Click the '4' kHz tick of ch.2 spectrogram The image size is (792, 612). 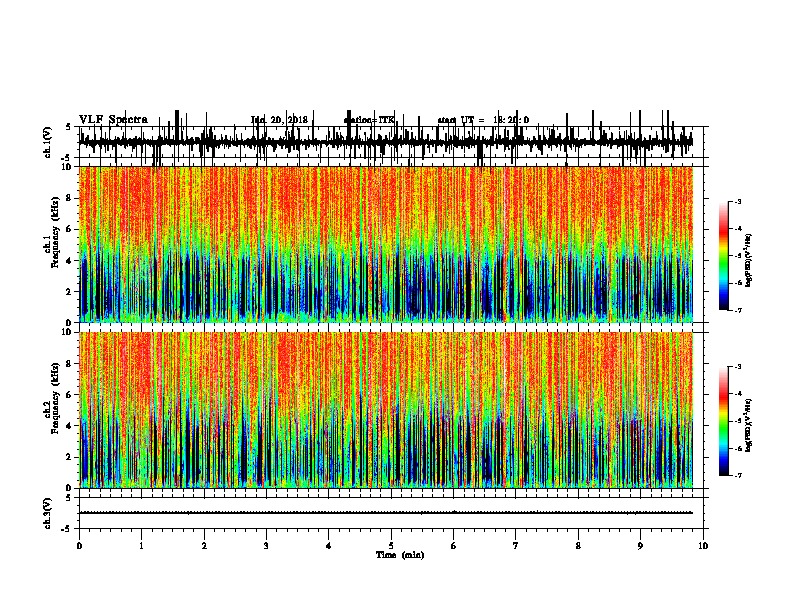point(70,426)
